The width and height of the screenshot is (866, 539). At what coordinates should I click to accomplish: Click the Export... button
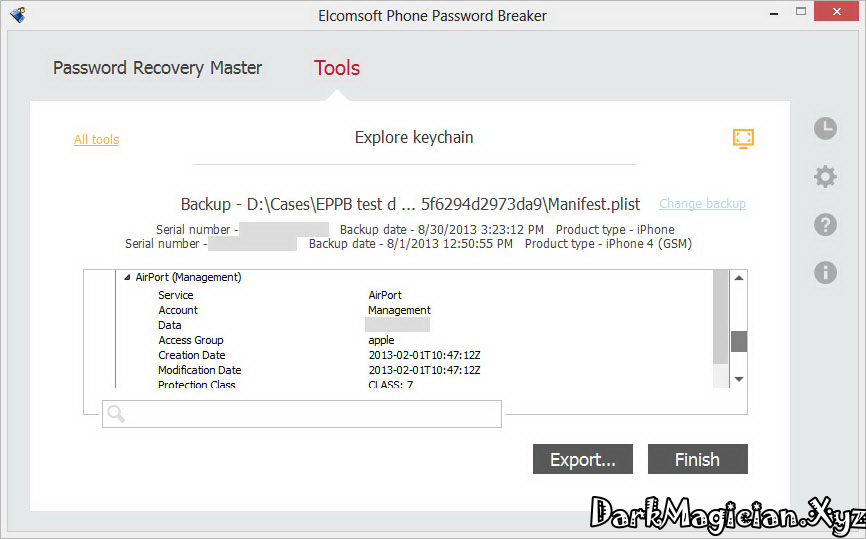point(583,459)
